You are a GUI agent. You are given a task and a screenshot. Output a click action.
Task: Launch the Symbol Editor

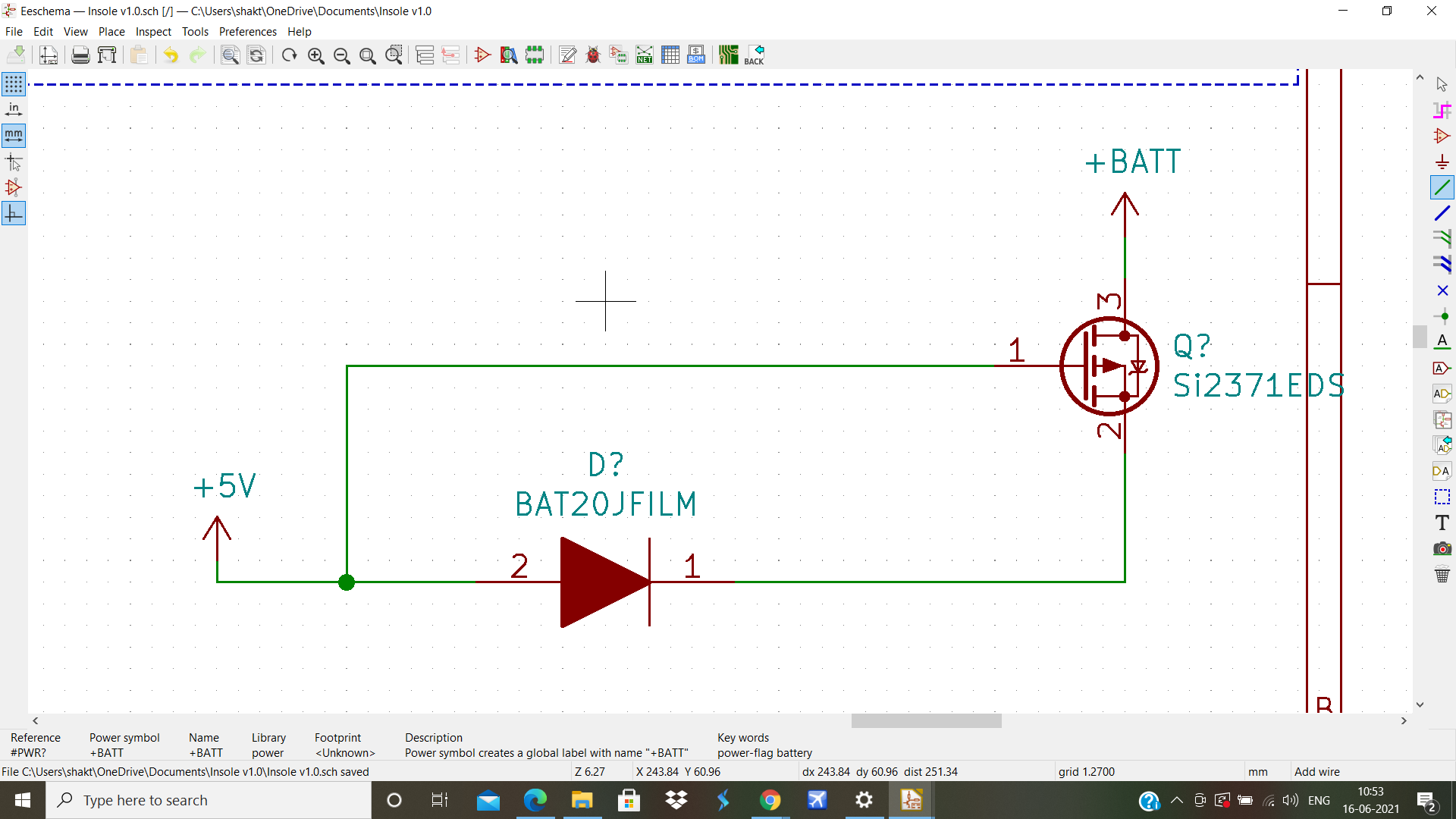click(482, 55)
